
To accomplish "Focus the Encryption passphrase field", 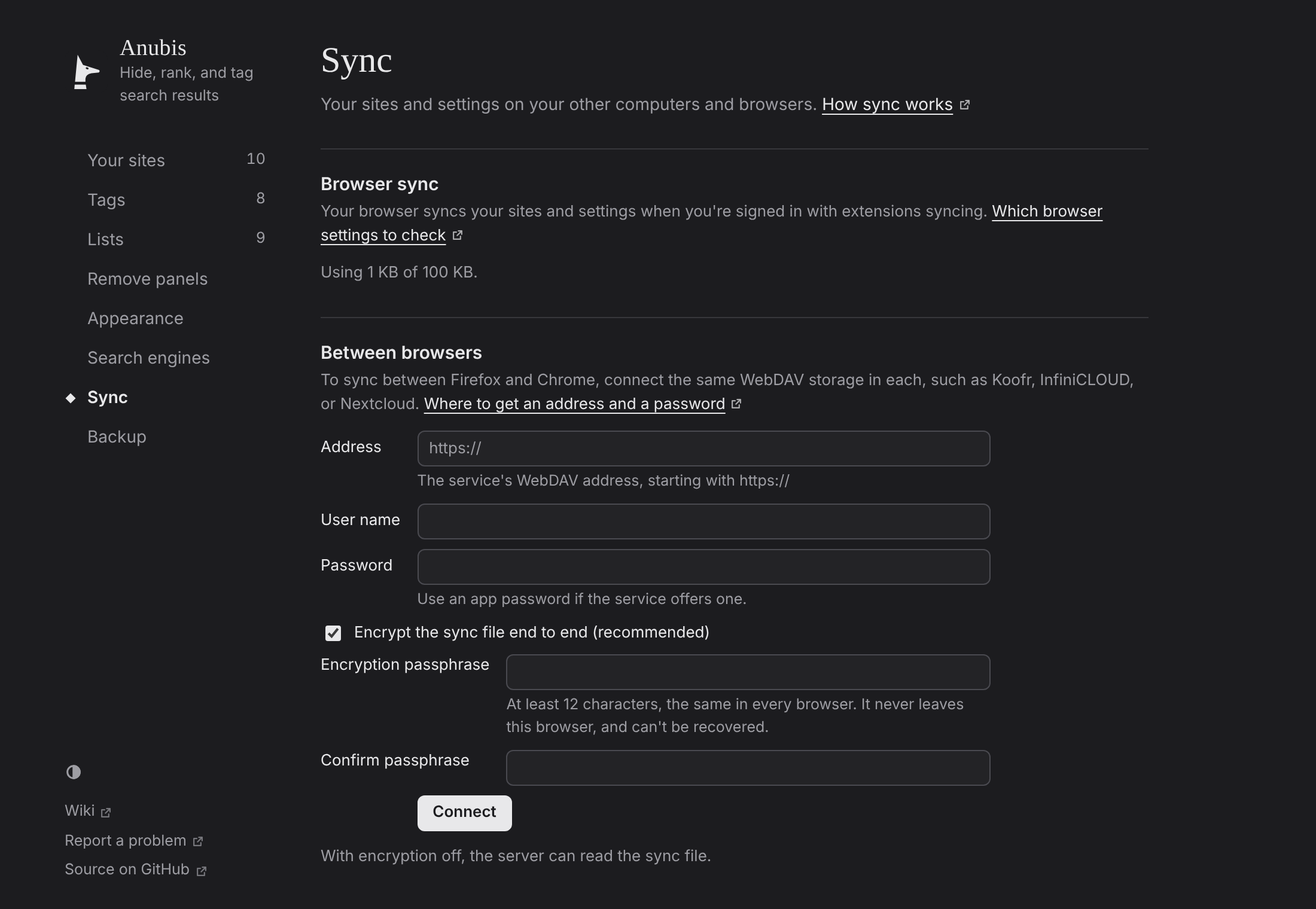I will (x=748, y=672).
